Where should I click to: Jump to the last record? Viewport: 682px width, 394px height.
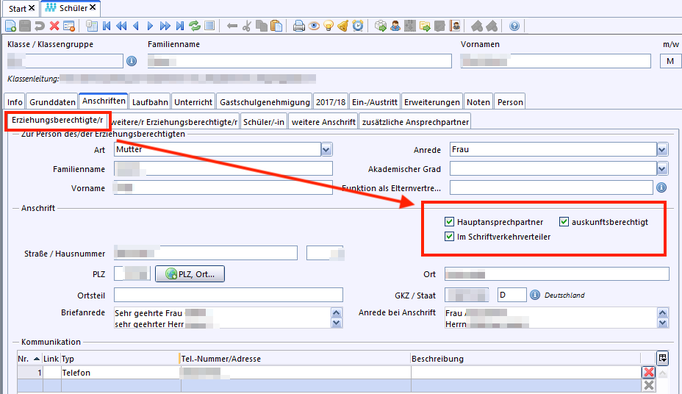pyautogui.click(x=180, y=26)
